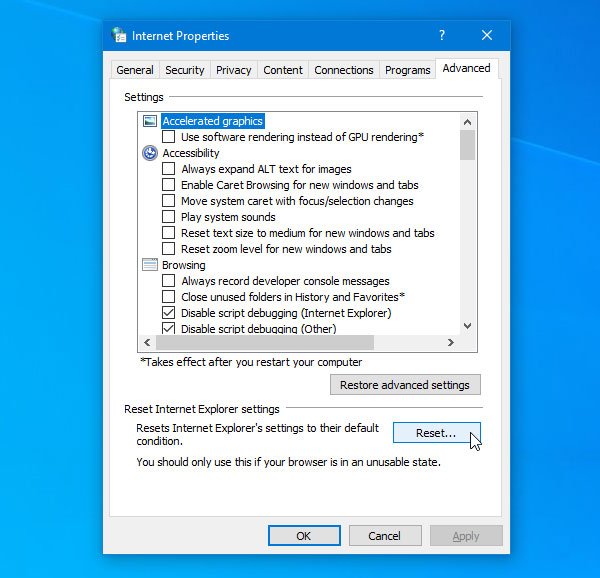The width and height of the screenshot is (600, 578).
Task: Open the Security tab
Action: (x=184, y=70)
